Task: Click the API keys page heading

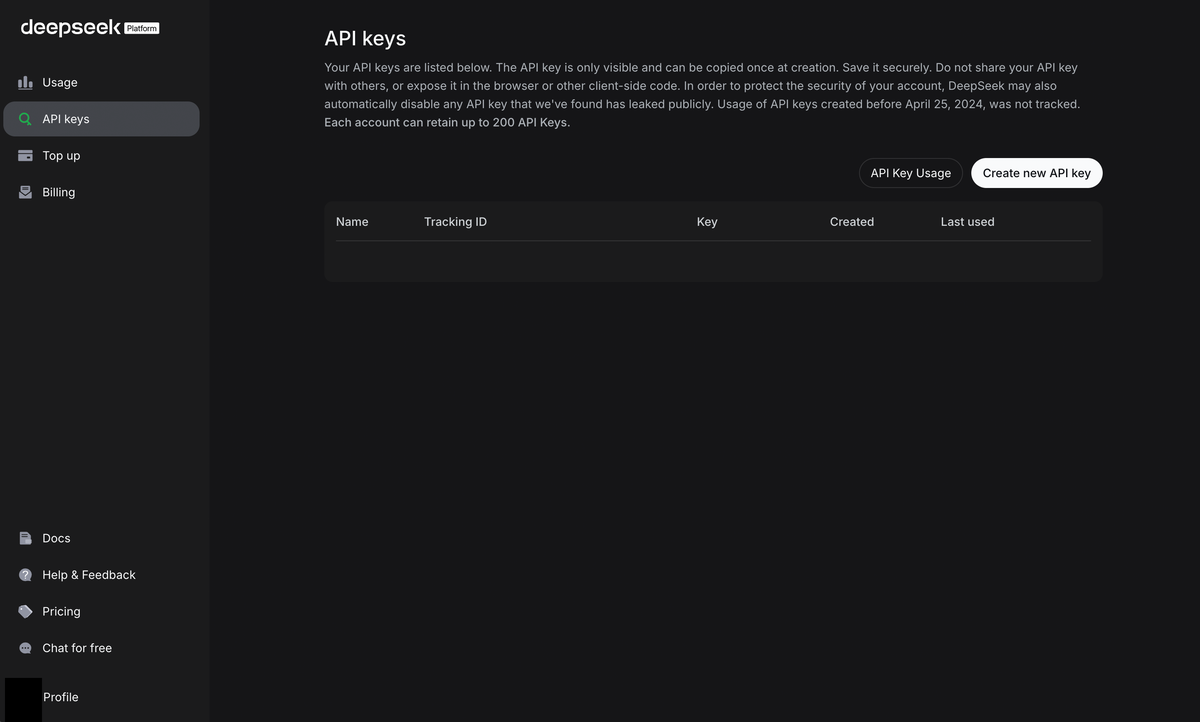Action: click(x=365, y=38)
